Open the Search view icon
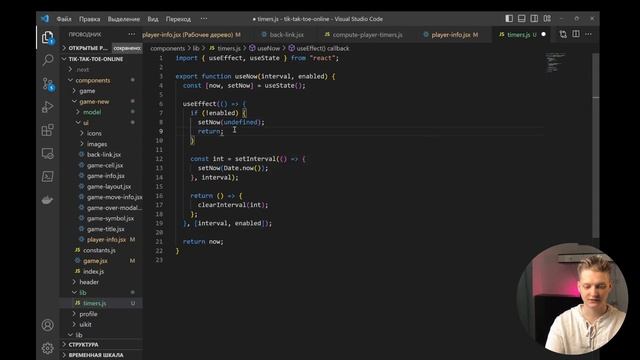Viewport: 640px width, 360px height. [48, 60]
